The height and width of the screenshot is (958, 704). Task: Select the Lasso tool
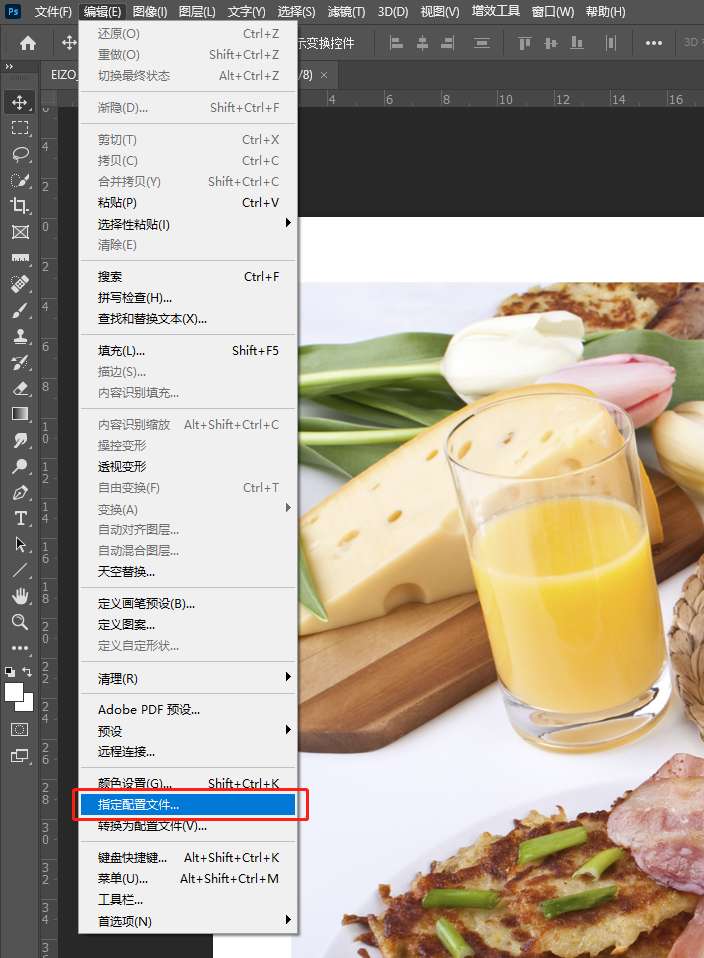pyautogui.click(x=20, y=154)
